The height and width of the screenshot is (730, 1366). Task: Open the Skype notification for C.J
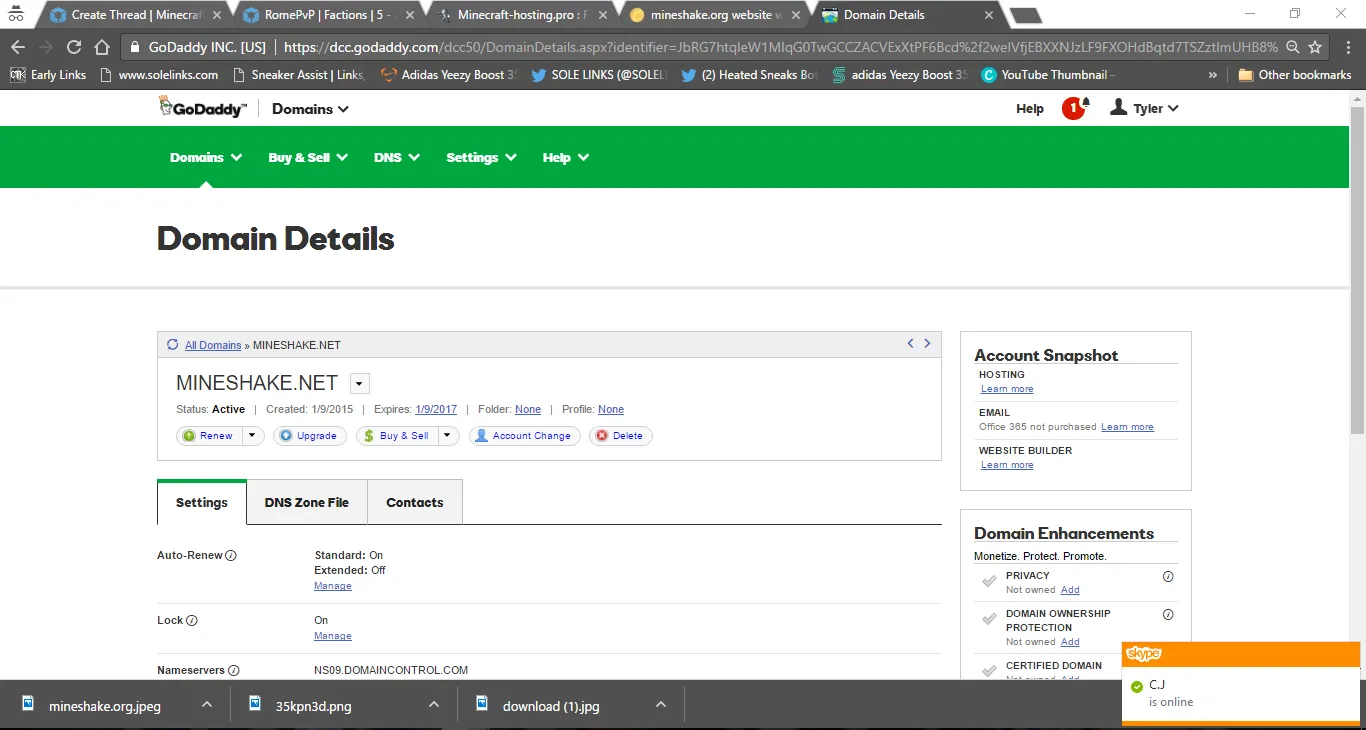[x=1241, y=682]
